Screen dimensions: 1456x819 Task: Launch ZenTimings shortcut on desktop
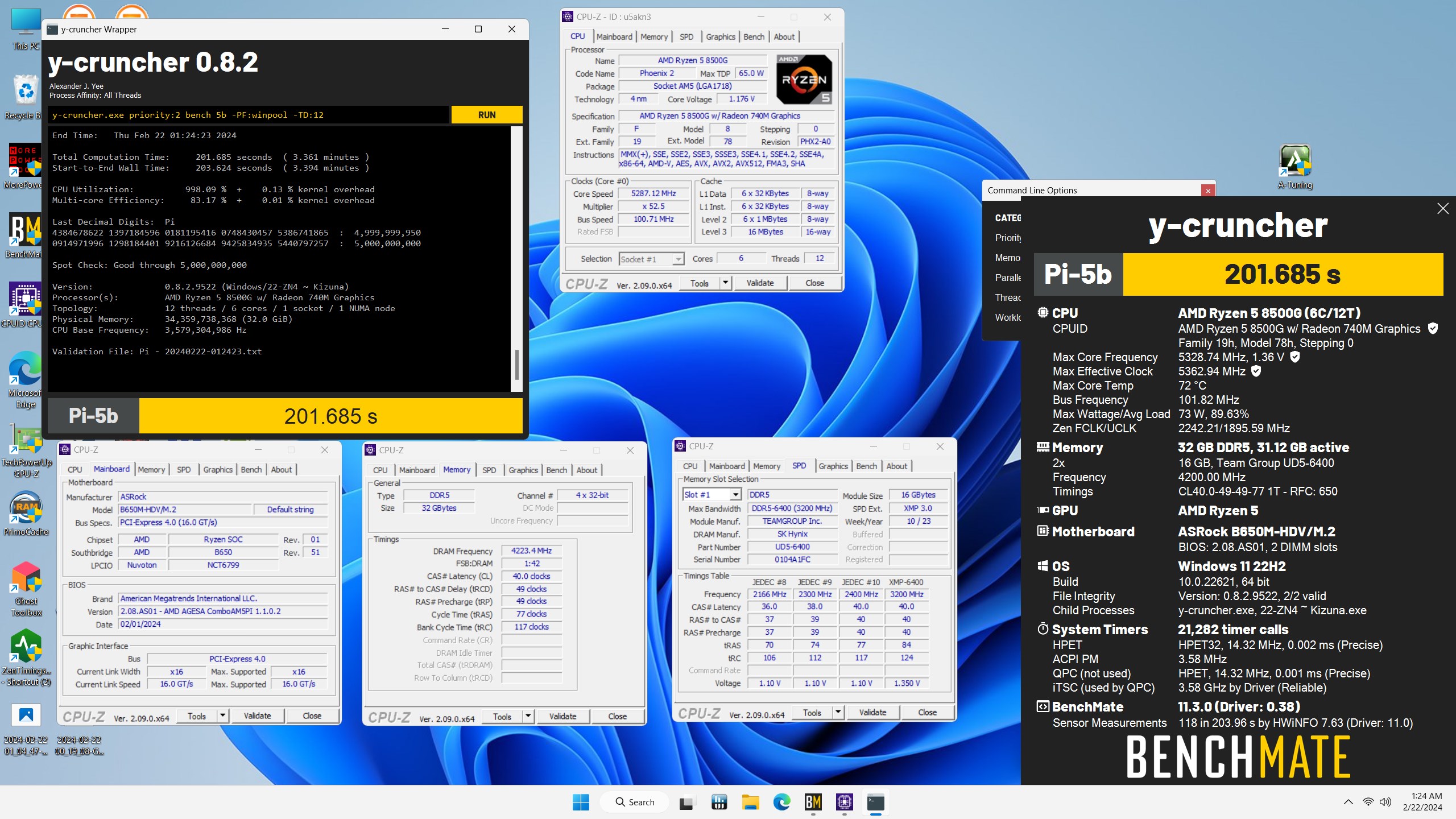26,657
